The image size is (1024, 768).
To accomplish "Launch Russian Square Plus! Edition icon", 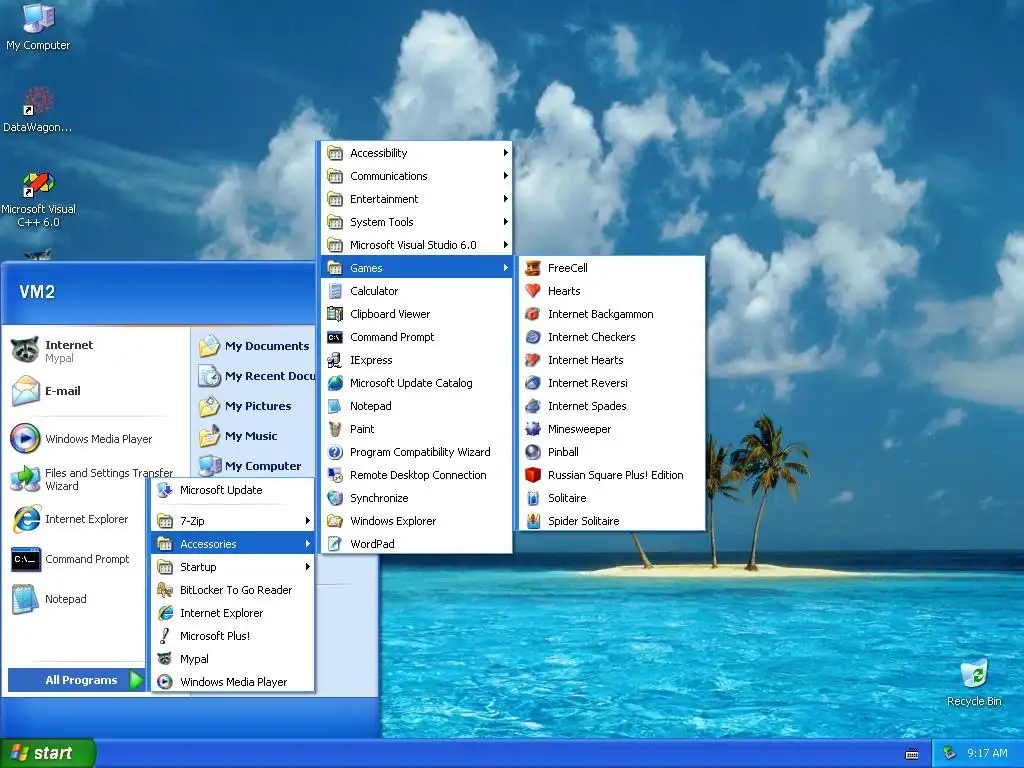I will point(533,475).
